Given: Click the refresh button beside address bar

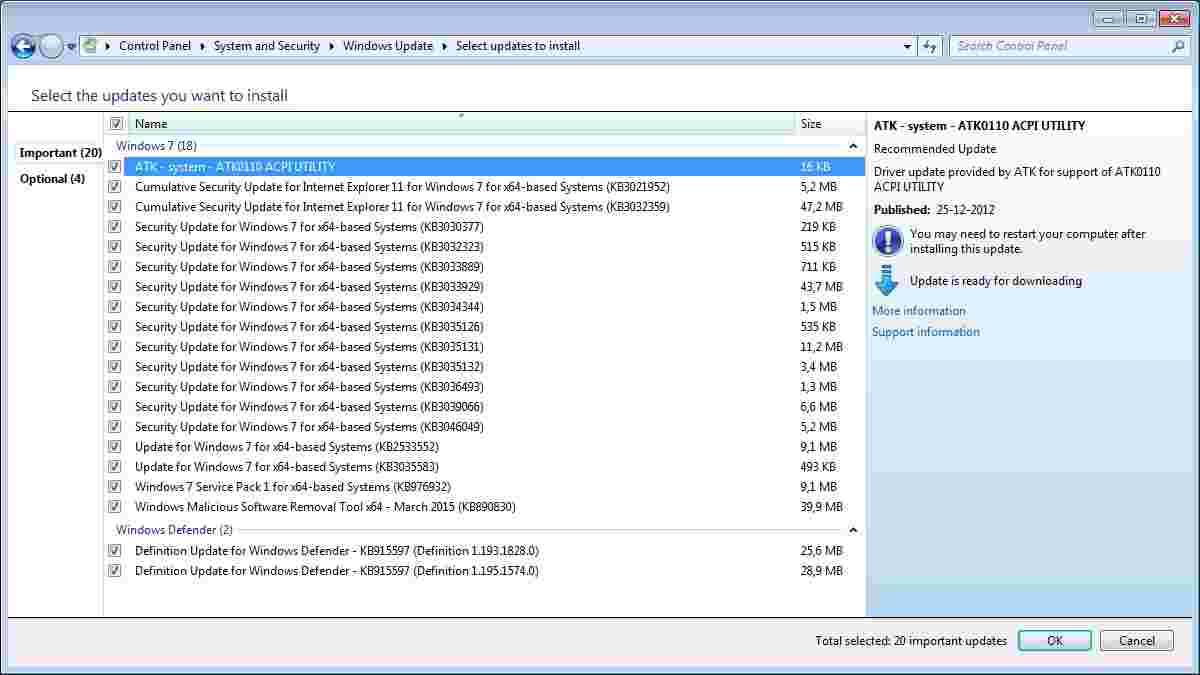Looking at the screenshot, I should (x=931, y=46).
